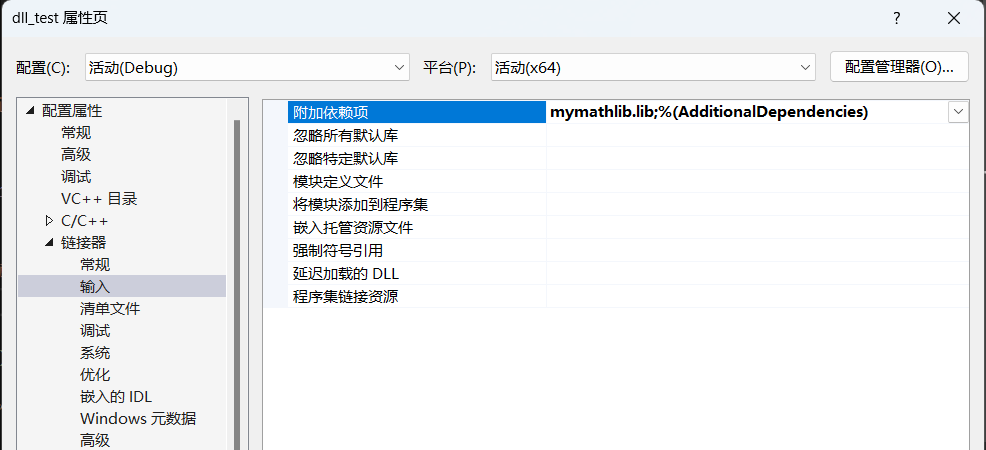Select 调试 under 链接器
Screen dimensions: 986x450
(x=95, y=331)
